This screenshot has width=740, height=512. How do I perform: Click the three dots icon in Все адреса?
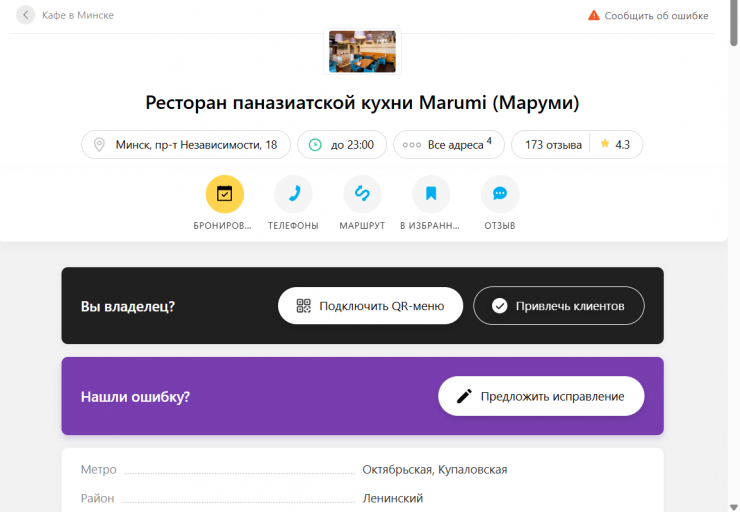(x=412, y=145)
